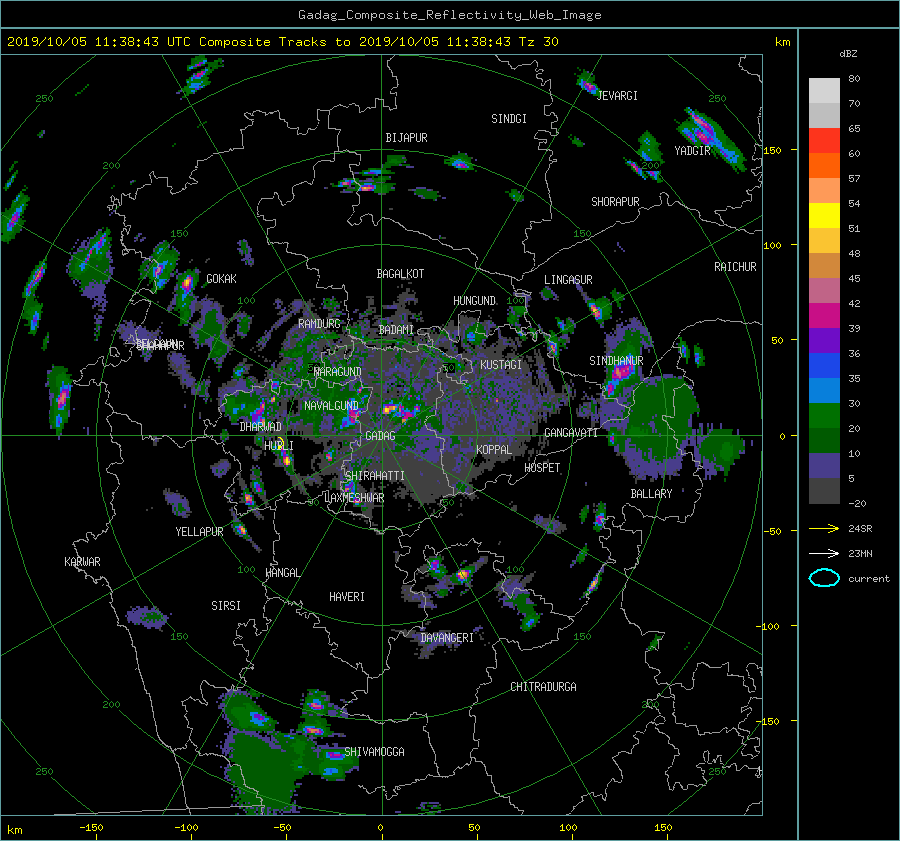
Task: Pick the bright green 30-20 dBZ swatch
Action: [x=824, y=416]
